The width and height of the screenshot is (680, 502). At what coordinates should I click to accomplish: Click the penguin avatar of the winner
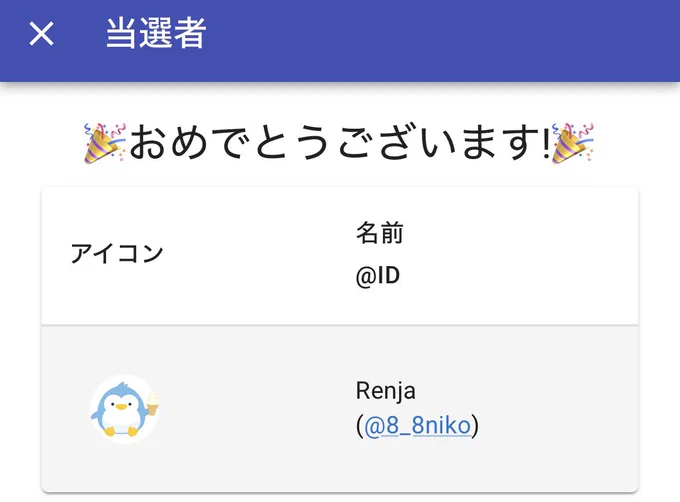point(125,409)
